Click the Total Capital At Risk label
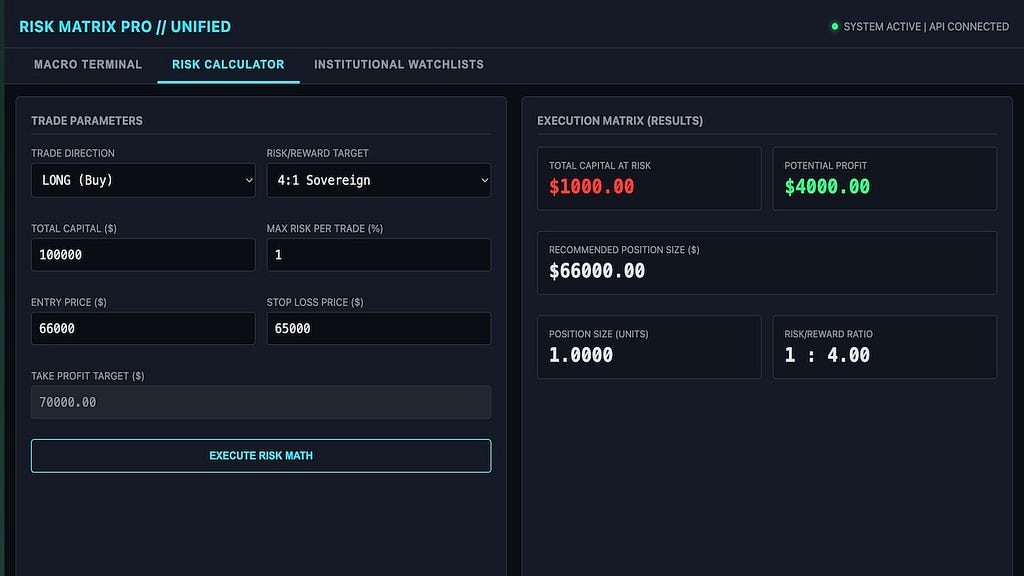Image resolution: width=1024 pixels, height=576 pixels. [x=600, y=166]
